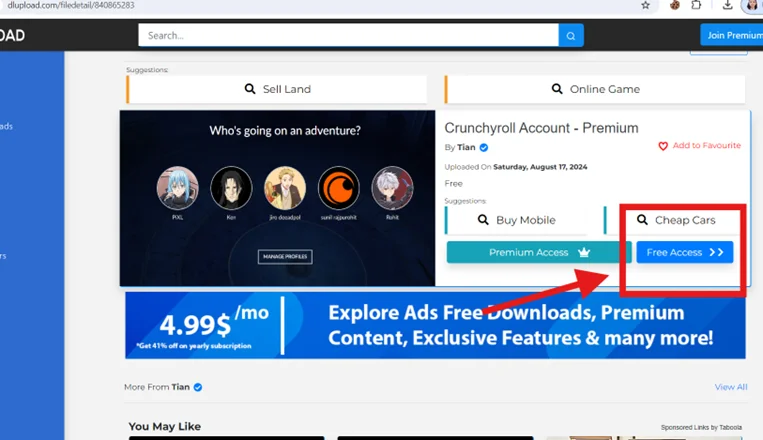
Task: Open uploader Tian's profile link
Action: click(x=466, y=147)
